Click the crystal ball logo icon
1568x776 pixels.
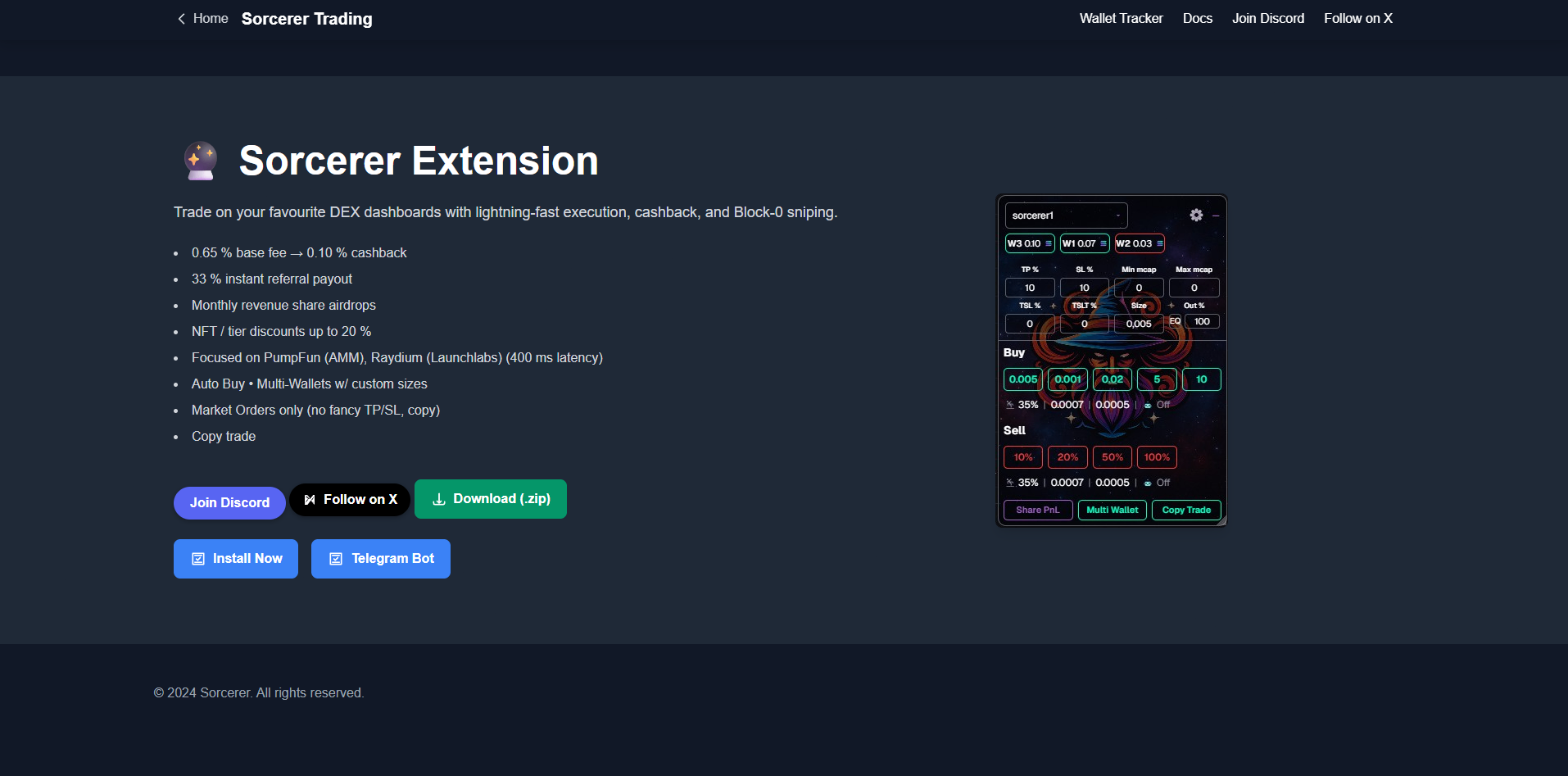click(x=201, y=161)
